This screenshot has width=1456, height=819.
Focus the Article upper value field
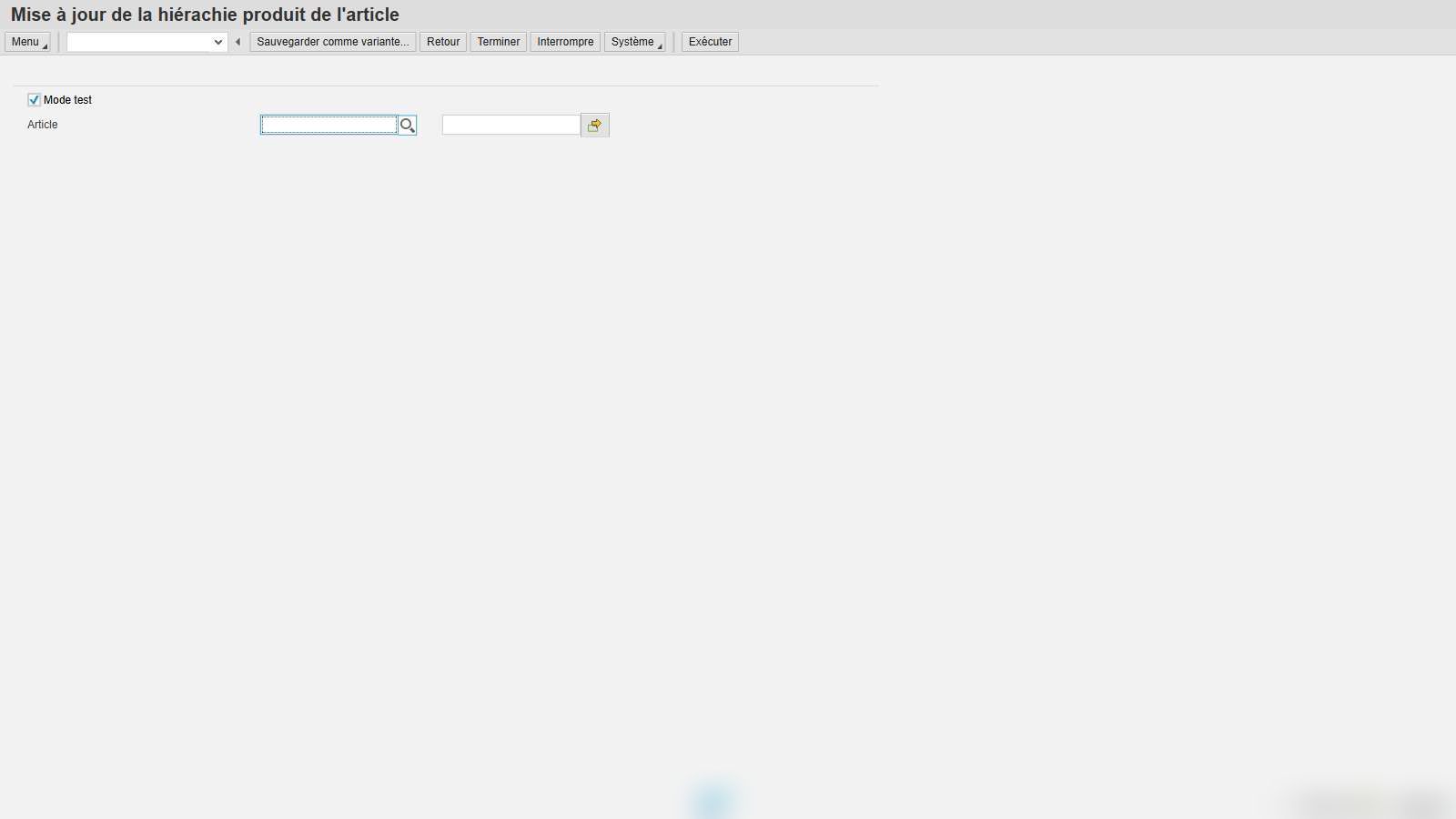(511, 126)
